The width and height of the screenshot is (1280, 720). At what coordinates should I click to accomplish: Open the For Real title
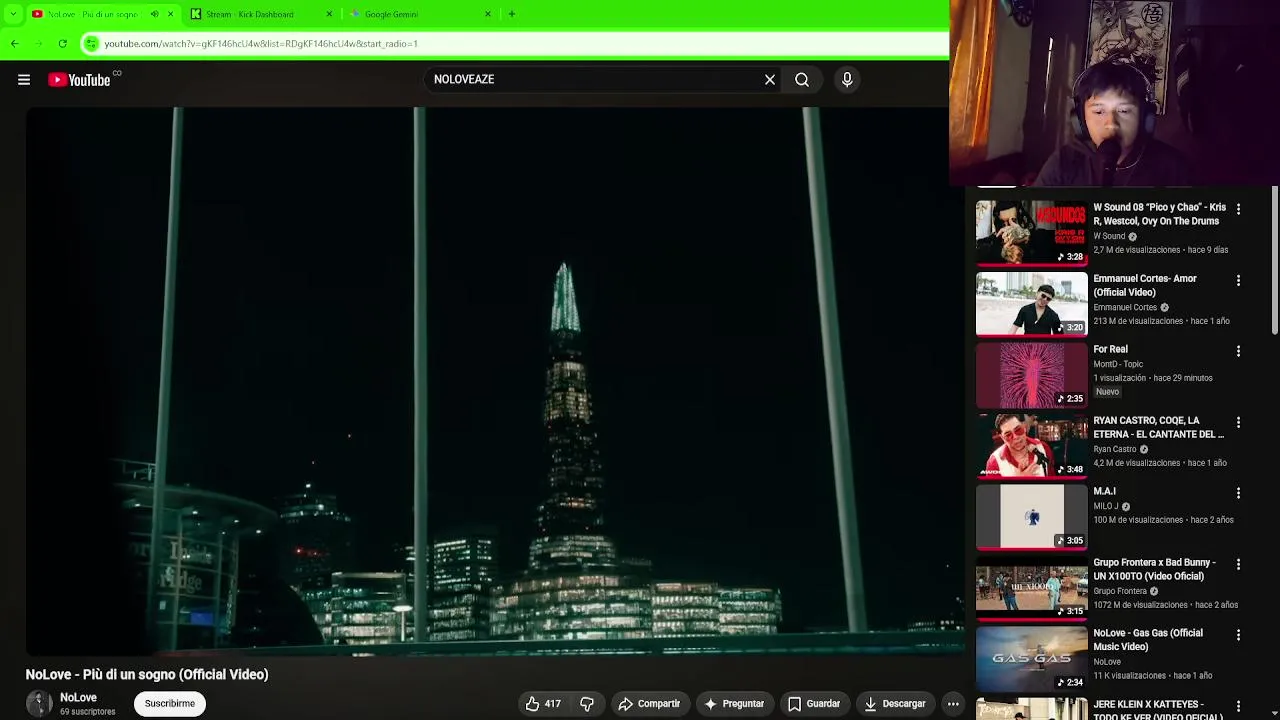coord(1110,349)
